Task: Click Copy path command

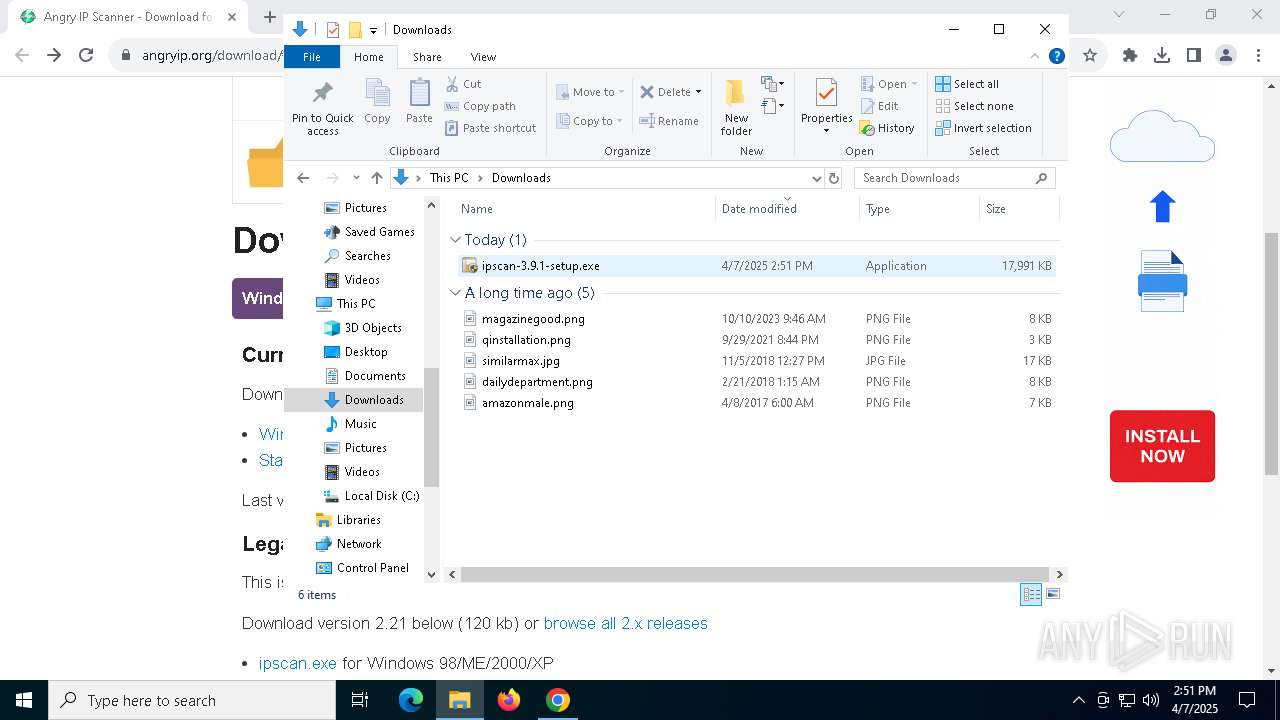Action: click(480, 106)
